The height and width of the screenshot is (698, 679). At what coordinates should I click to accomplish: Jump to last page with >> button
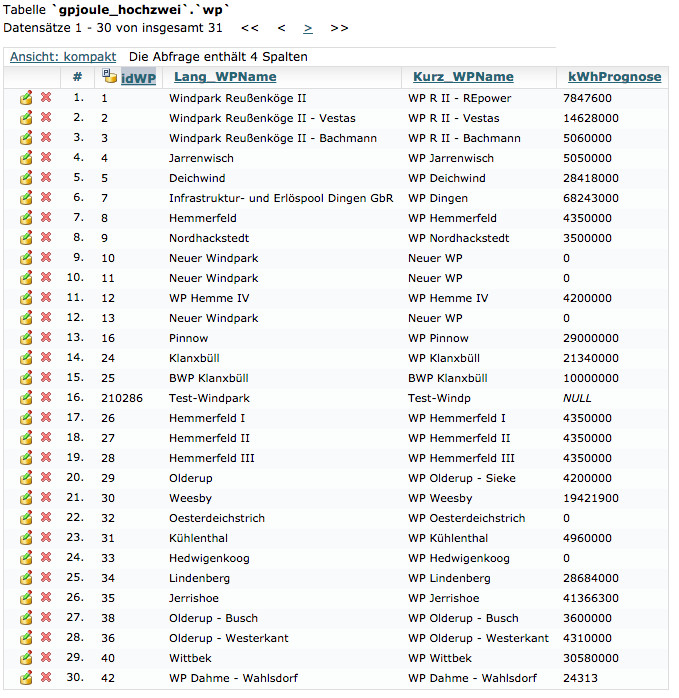point(339,28)
